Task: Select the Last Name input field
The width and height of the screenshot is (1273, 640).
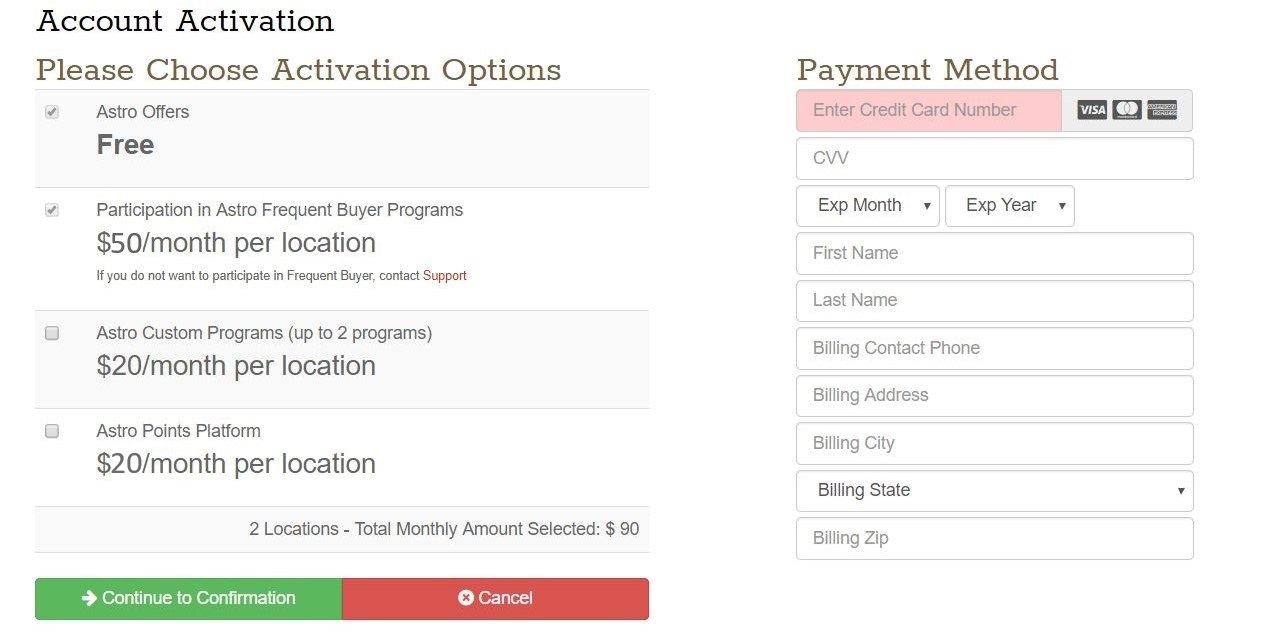Action: click(994, 301)
